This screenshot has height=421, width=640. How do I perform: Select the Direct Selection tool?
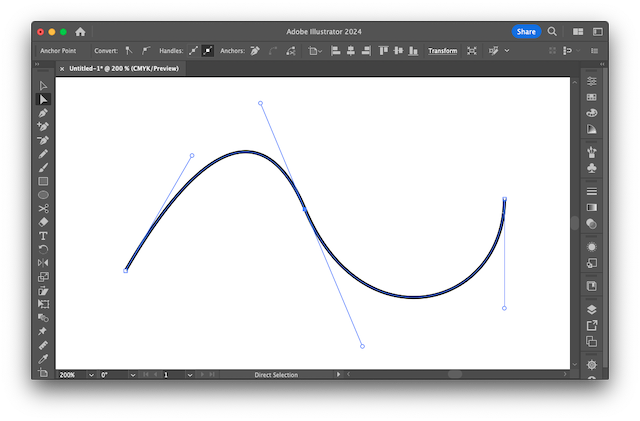[43, 100]
